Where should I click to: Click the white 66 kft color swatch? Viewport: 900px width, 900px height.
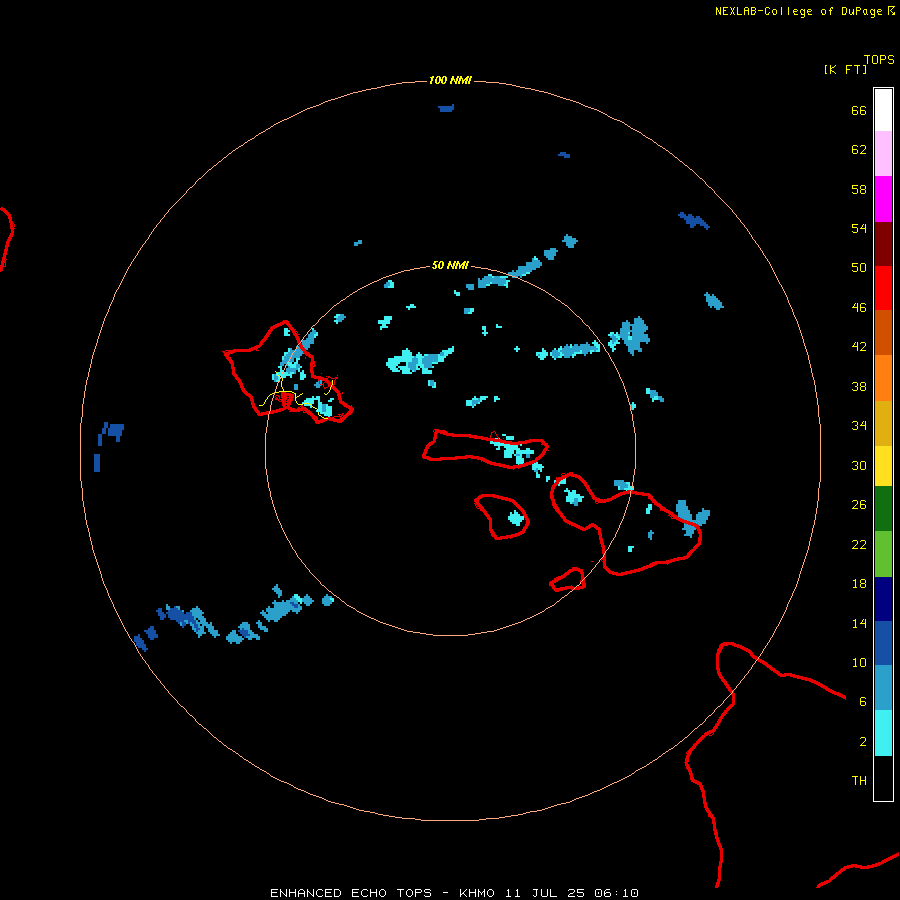883,110
